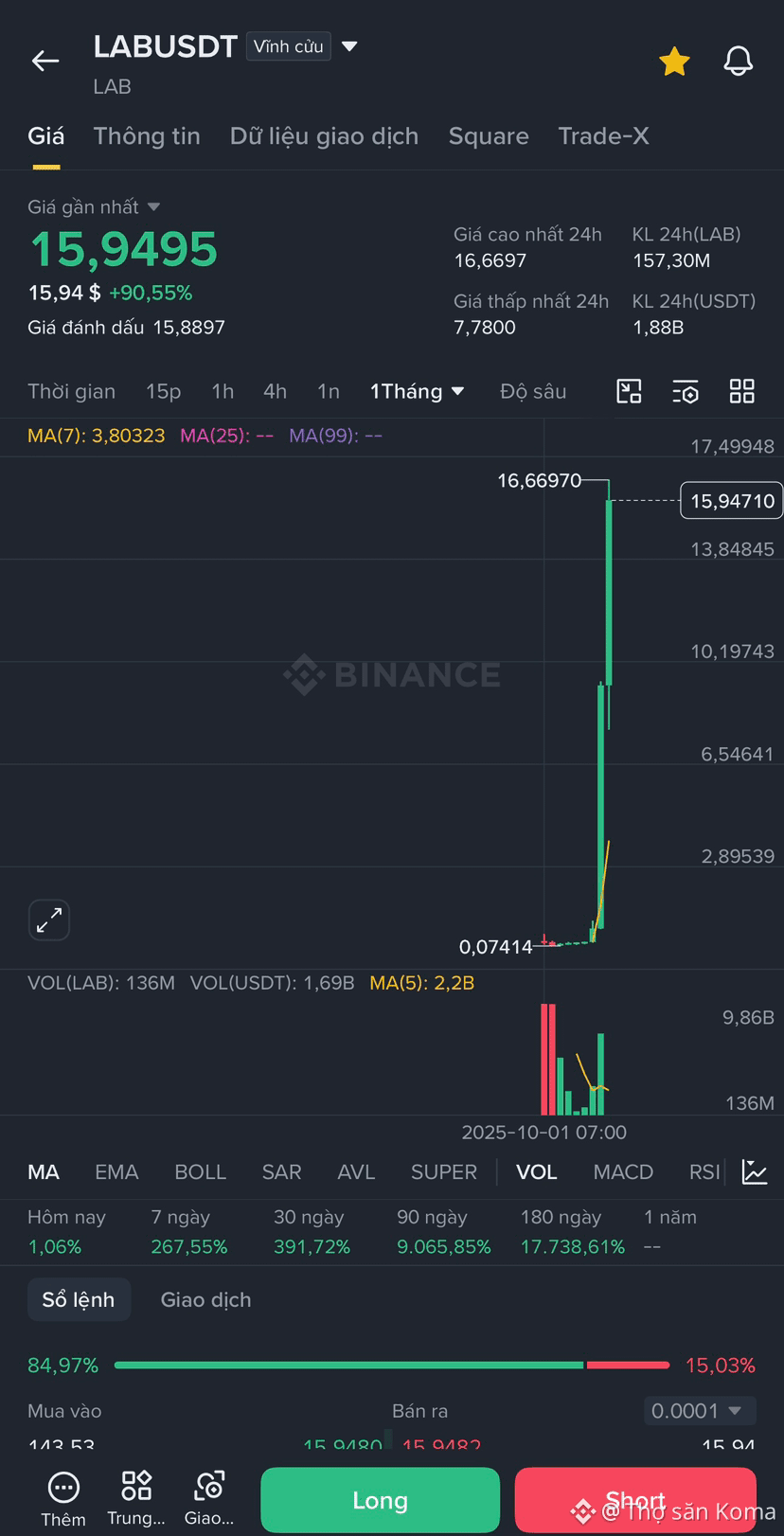
Task: Select the Thời gian line chart
Action: click(71, 391)
